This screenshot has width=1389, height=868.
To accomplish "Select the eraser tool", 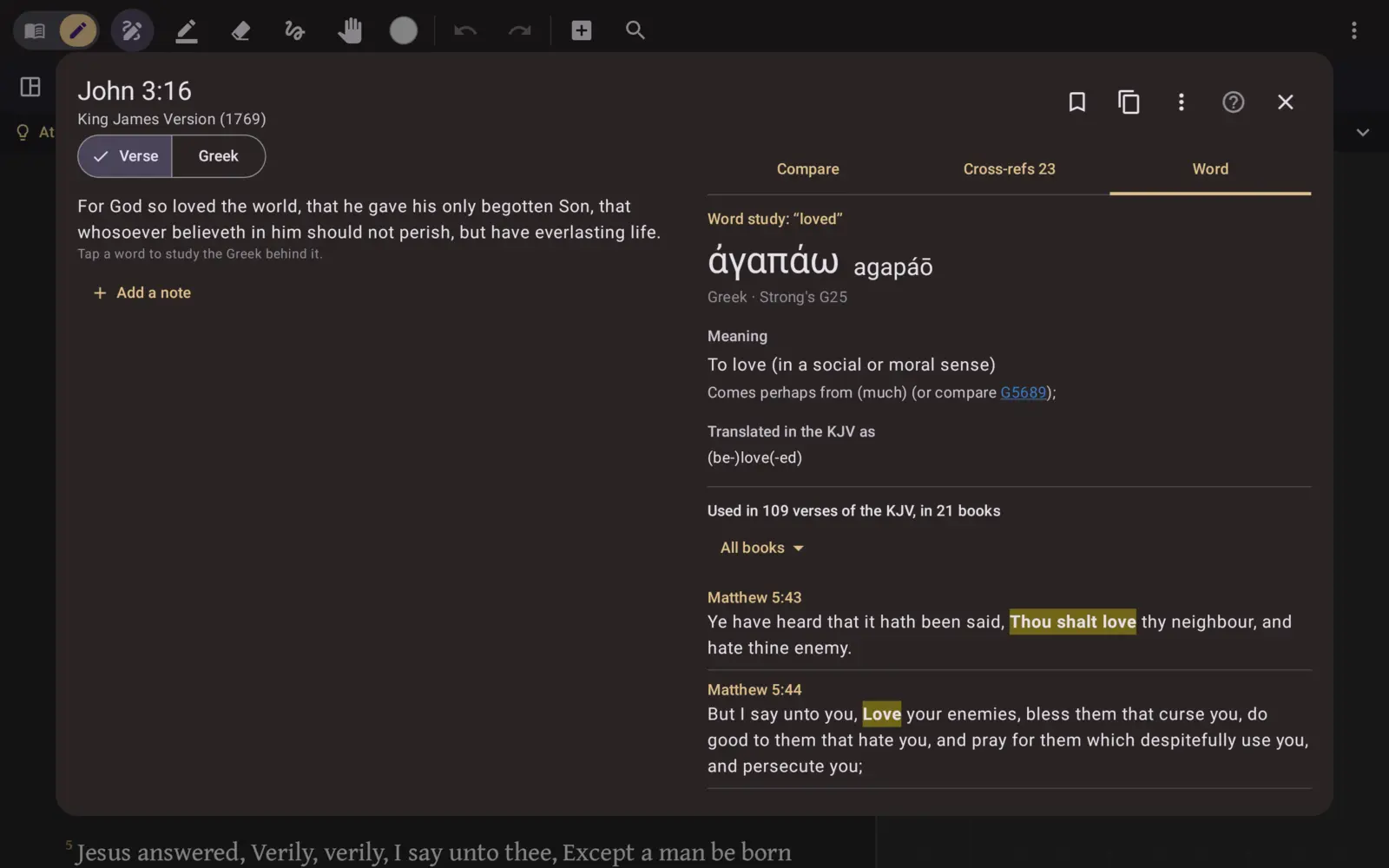I will point(240,31).
